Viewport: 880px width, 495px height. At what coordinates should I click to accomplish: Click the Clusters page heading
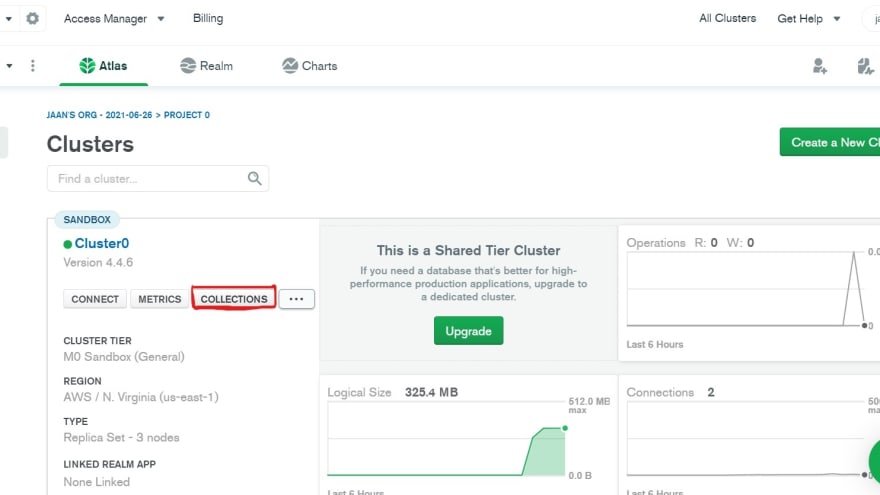point(90,144)
